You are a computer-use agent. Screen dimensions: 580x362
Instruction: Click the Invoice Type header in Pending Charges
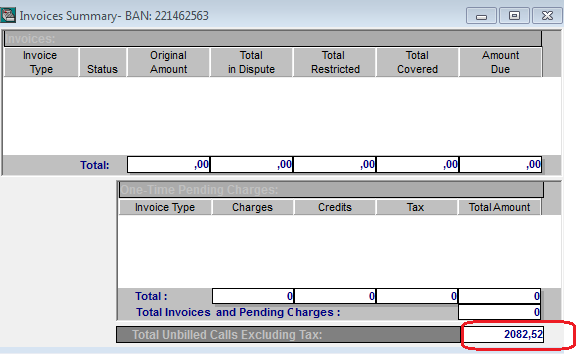coord(165,207)
